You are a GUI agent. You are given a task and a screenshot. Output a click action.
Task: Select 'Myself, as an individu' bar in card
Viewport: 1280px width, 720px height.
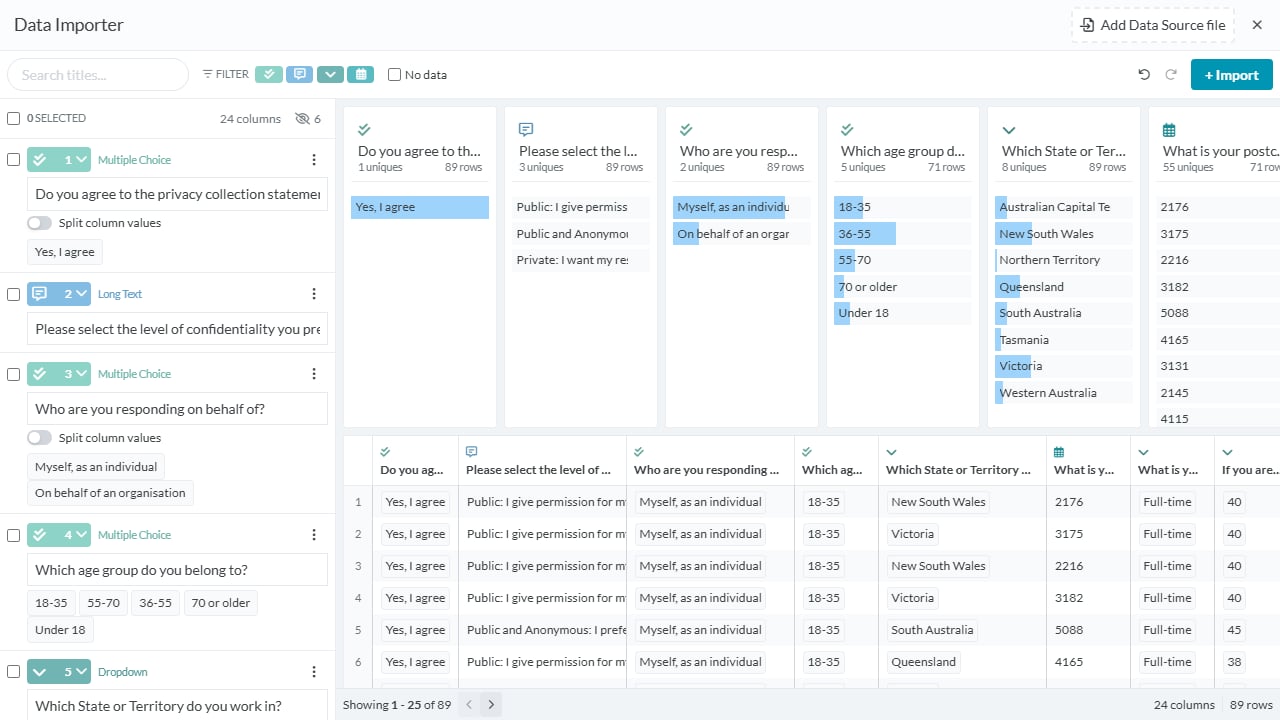(x=742, y=207)
